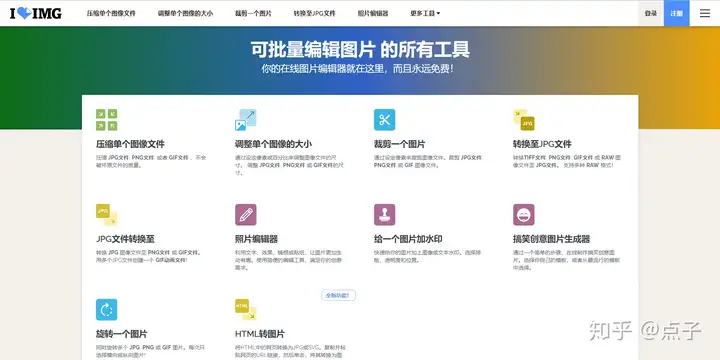Click the description under 给一个图片加水印

click(428, 256)
